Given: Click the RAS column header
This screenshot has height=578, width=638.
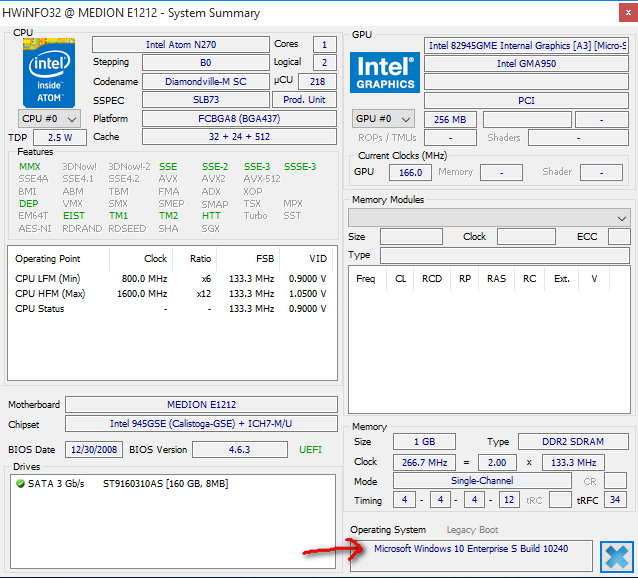Looking at the screenshot, I should click(496, 279).
